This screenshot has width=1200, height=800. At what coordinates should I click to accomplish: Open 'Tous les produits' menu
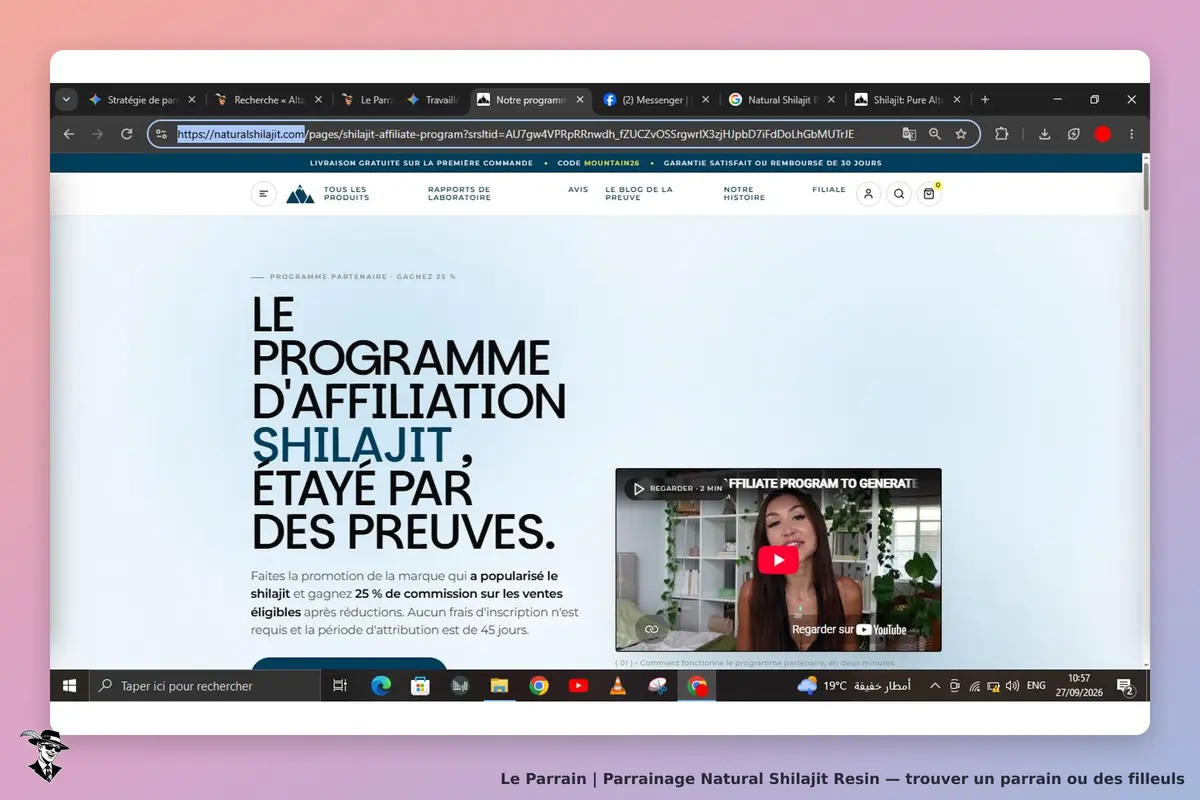pos(346,194)
